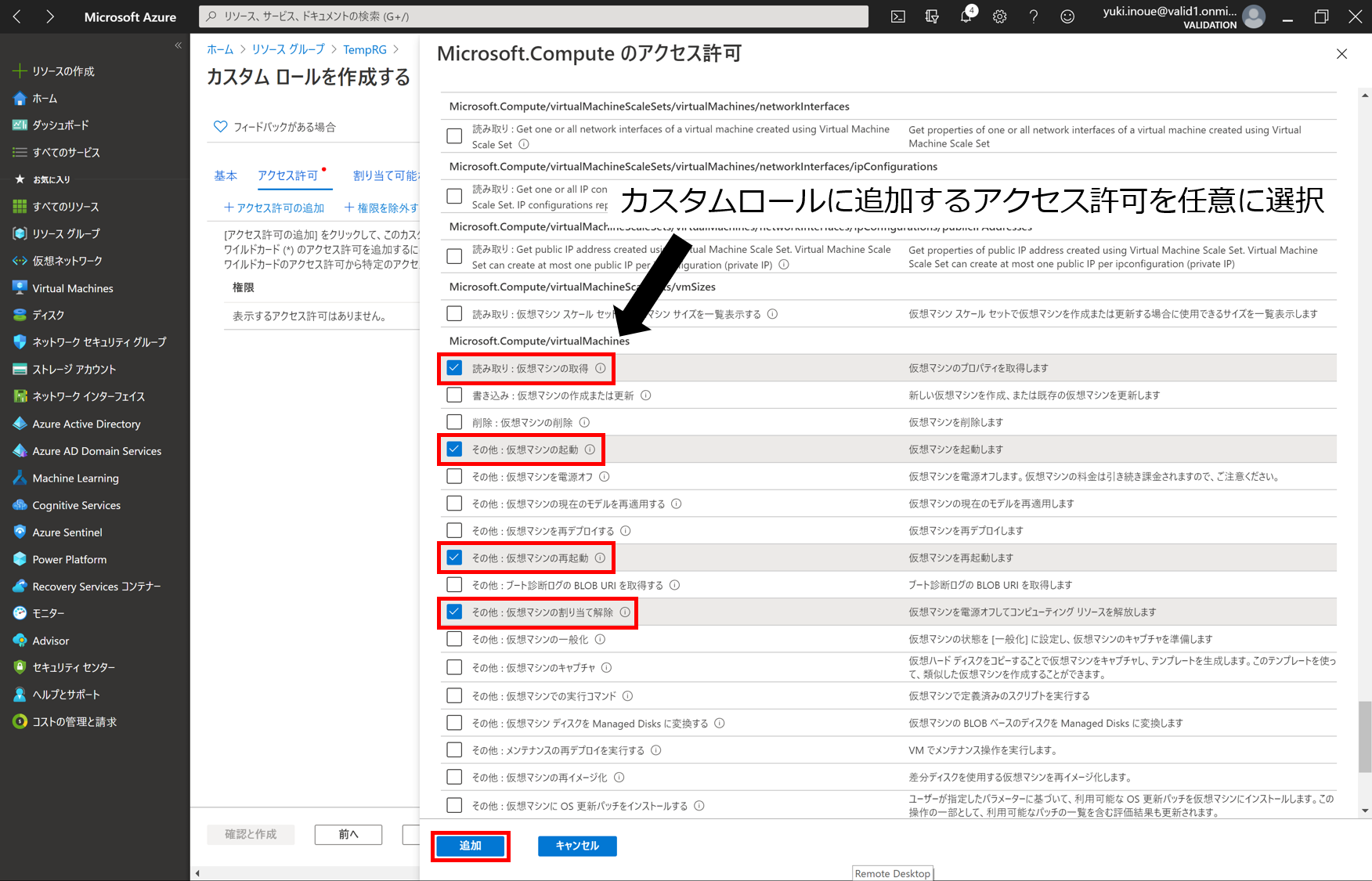1372x881 pixels.
Task: Open モニター in the sidebar
Action: coord(48,613)
